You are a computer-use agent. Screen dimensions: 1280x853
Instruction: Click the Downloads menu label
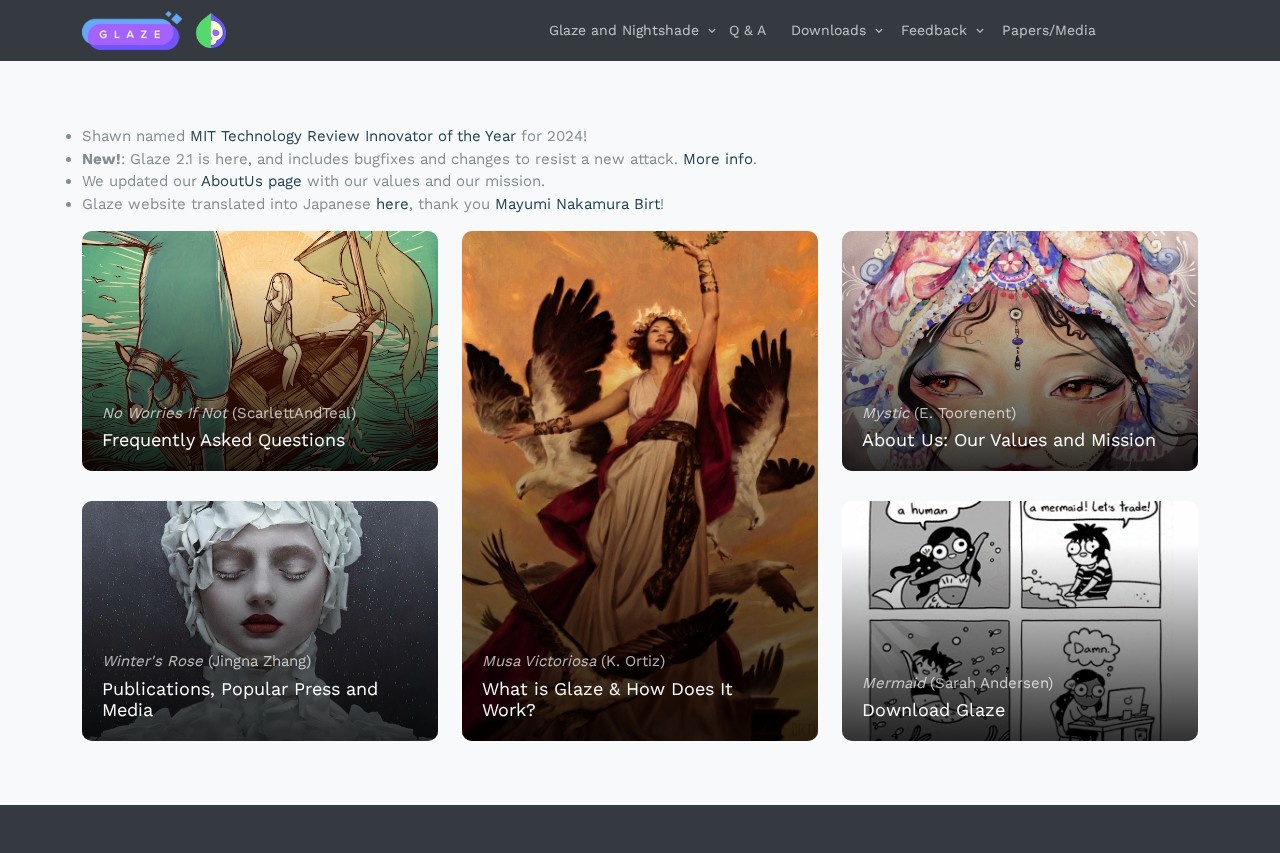[828, 31]
